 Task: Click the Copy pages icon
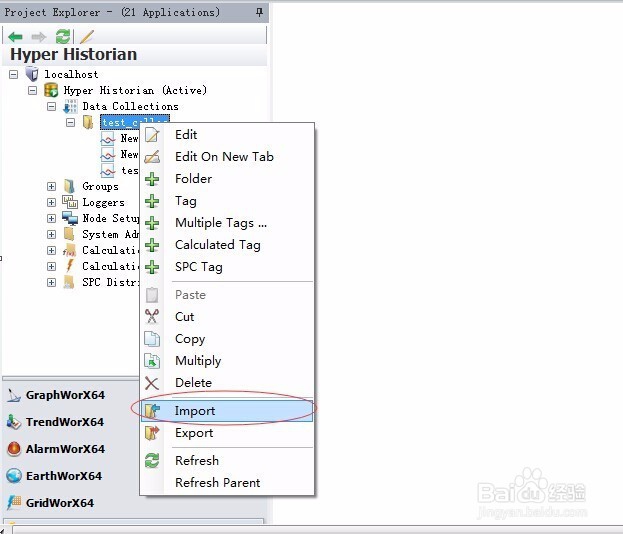(152, 339)
